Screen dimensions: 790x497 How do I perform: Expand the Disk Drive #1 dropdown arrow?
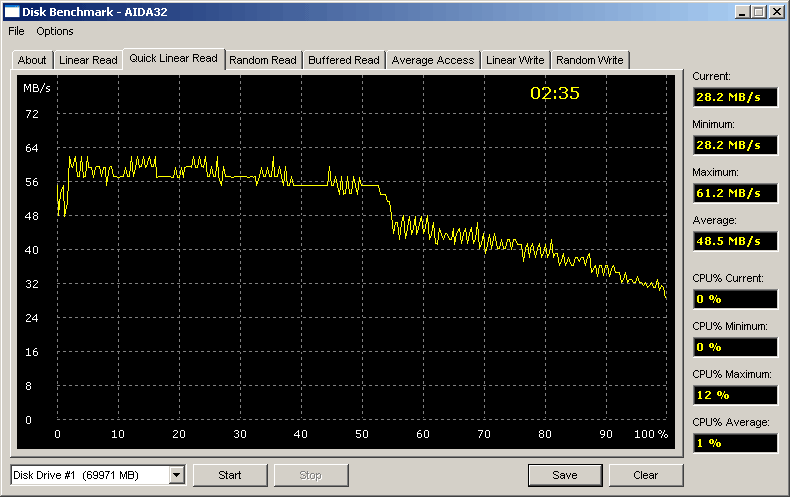pyautogui.click(x=176, y=475)
